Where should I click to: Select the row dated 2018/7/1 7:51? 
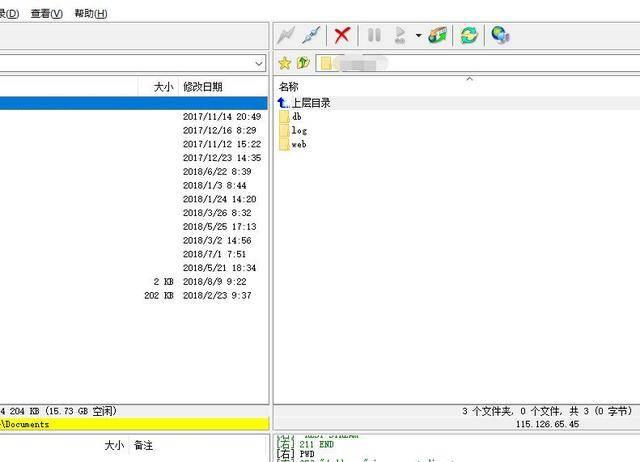coord(133,254)
